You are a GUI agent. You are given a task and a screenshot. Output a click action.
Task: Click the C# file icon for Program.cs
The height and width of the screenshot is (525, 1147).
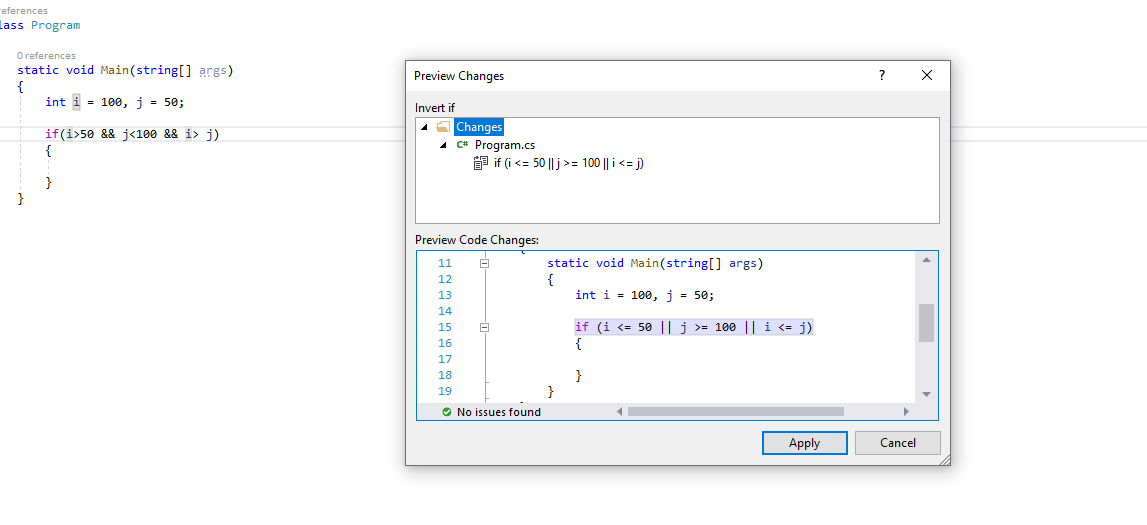point(462,145)
